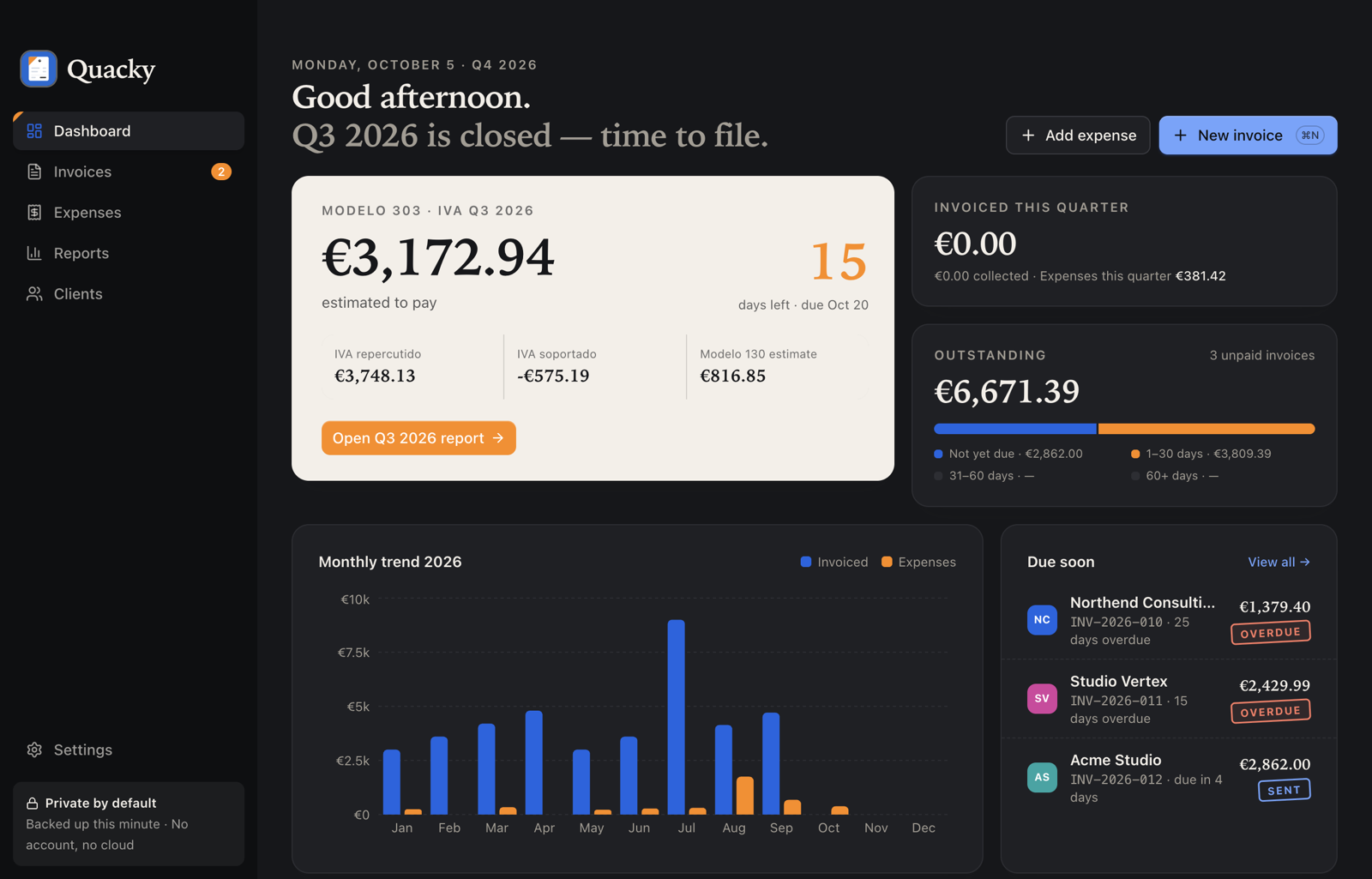The width and height of the screenshot is (1372, 879).
Task: Click the AS avatar for Acme Studio
Action: (x=1042, y=778)
